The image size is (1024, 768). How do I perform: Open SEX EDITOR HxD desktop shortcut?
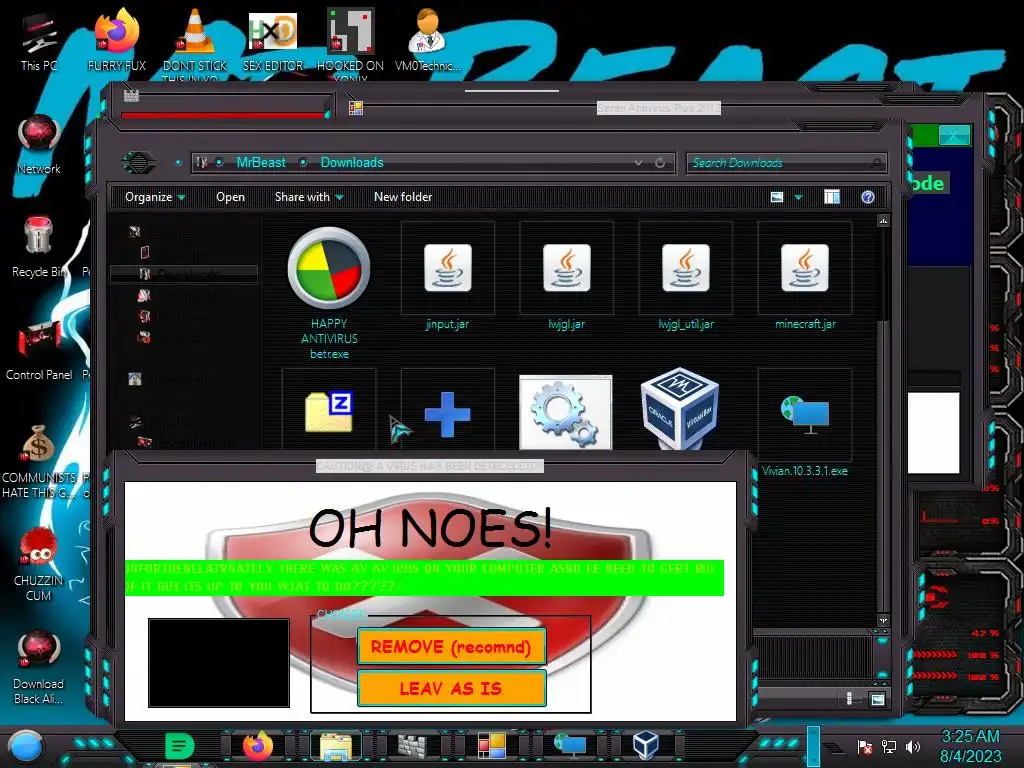(x=273, y=40)
